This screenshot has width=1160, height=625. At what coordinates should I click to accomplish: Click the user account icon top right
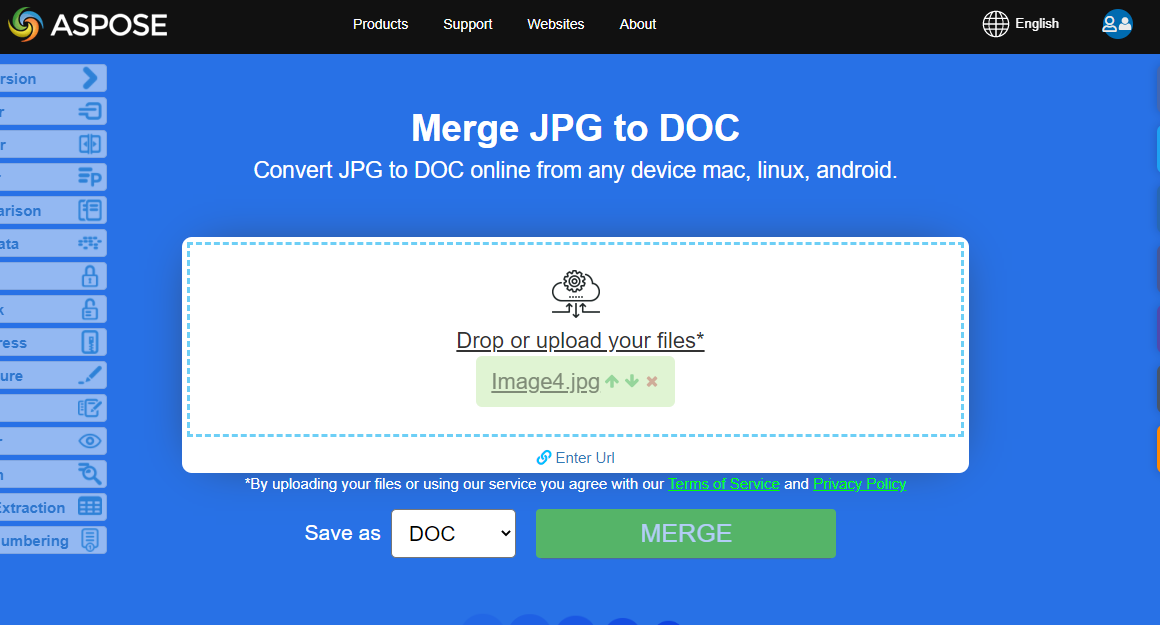point(1116,24)
